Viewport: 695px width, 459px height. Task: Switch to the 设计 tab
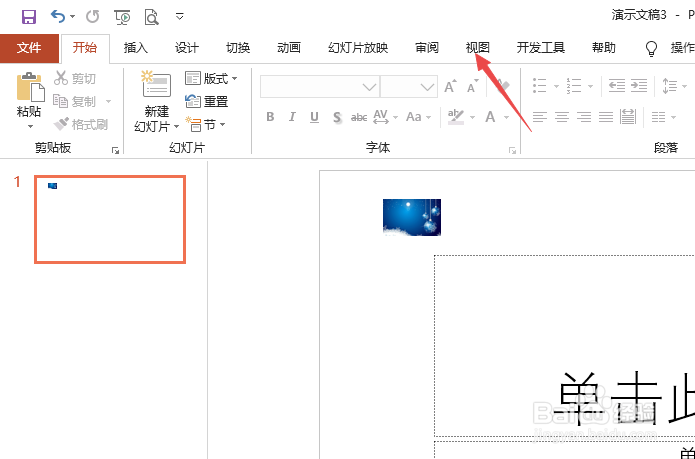pos(187,48)
